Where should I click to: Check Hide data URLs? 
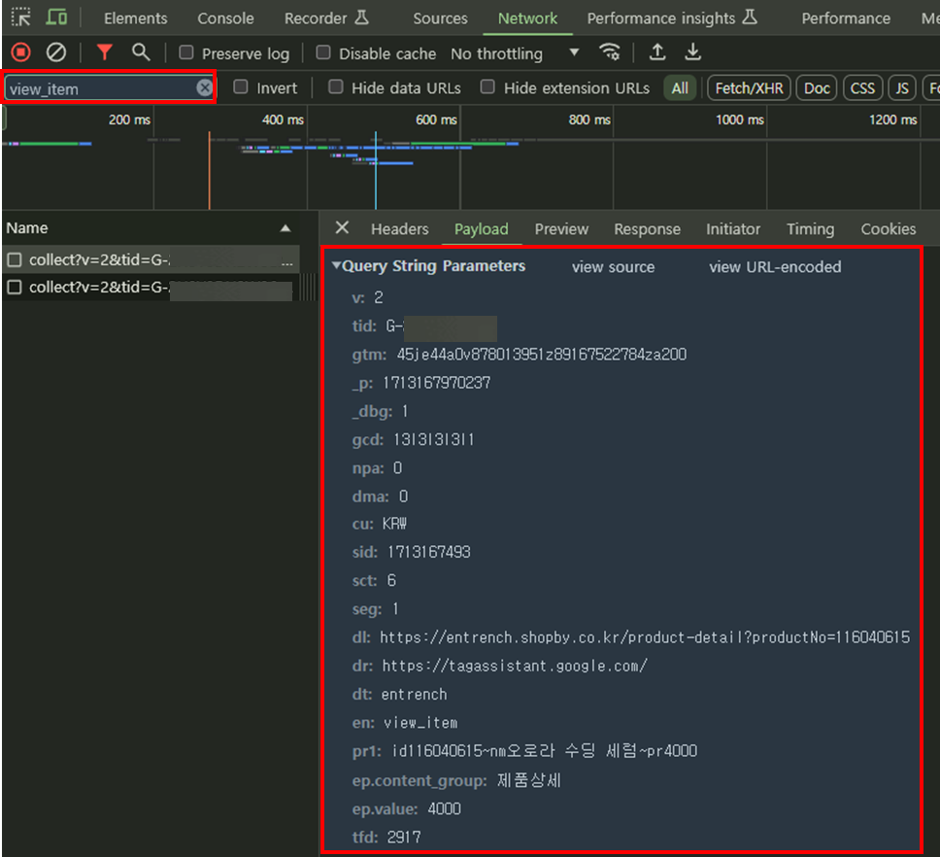coord(336,87)
